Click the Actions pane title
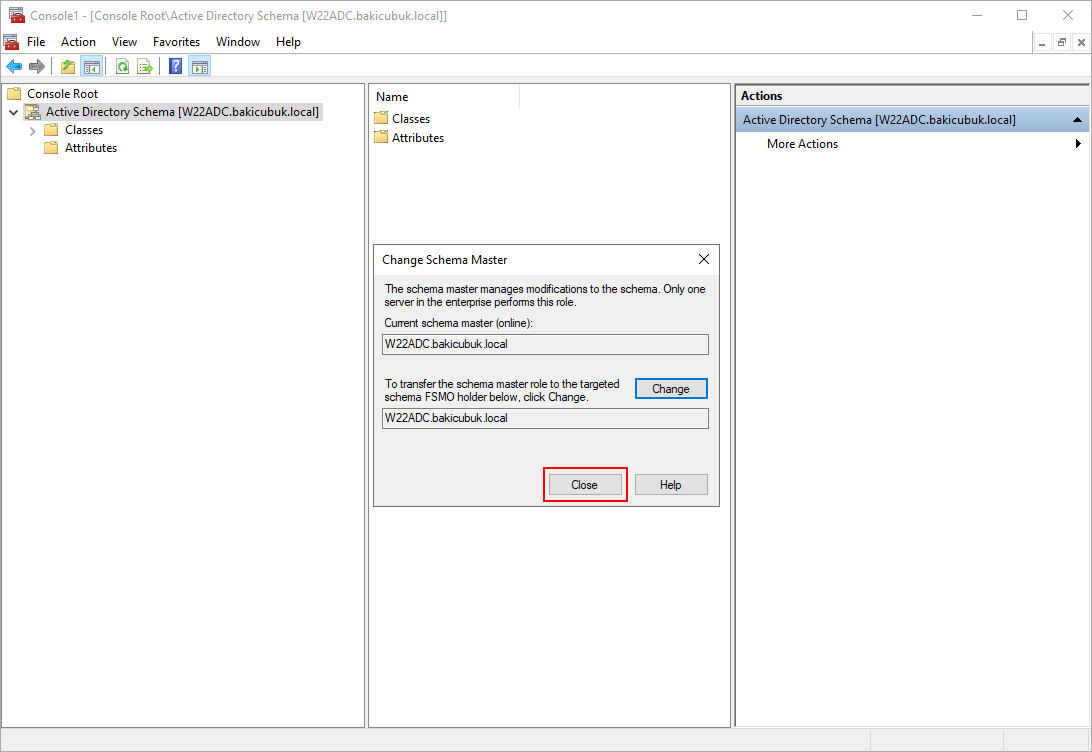 (761, 96)
